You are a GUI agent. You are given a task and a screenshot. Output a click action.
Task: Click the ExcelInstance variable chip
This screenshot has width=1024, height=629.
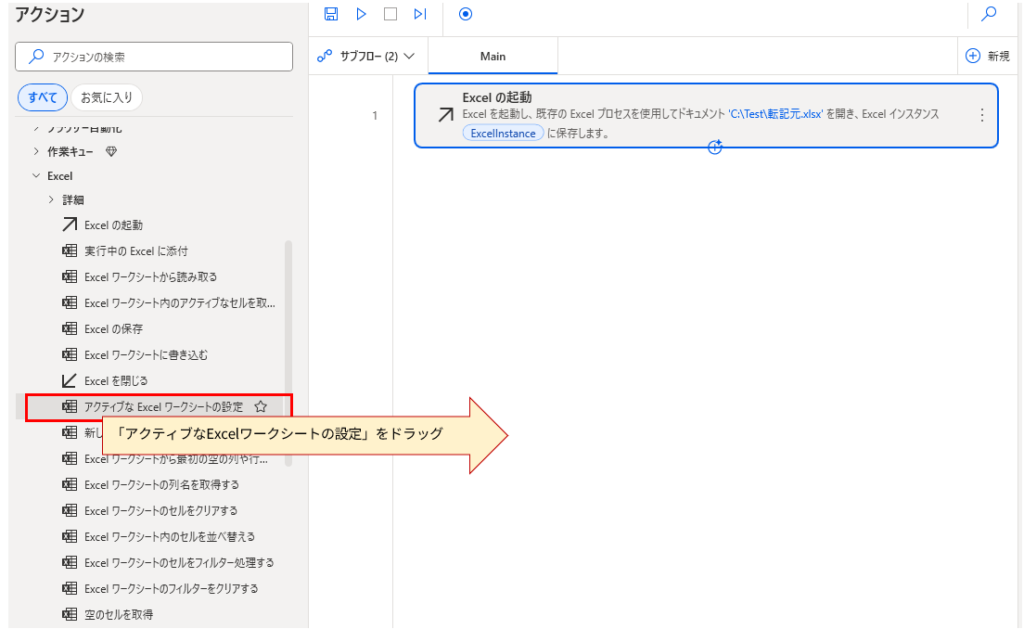click(x=502, y=132)
